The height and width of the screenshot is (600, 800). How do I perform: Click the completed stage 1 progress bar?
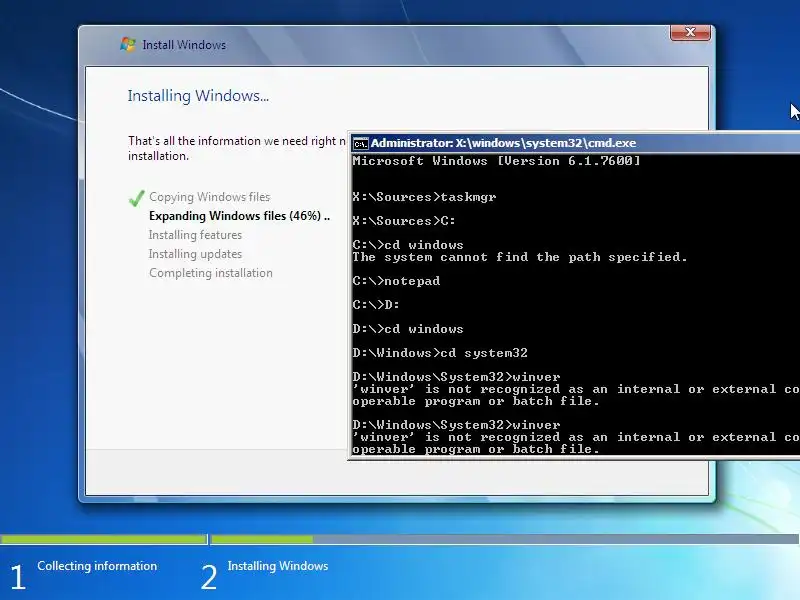(x=104, y=539)
